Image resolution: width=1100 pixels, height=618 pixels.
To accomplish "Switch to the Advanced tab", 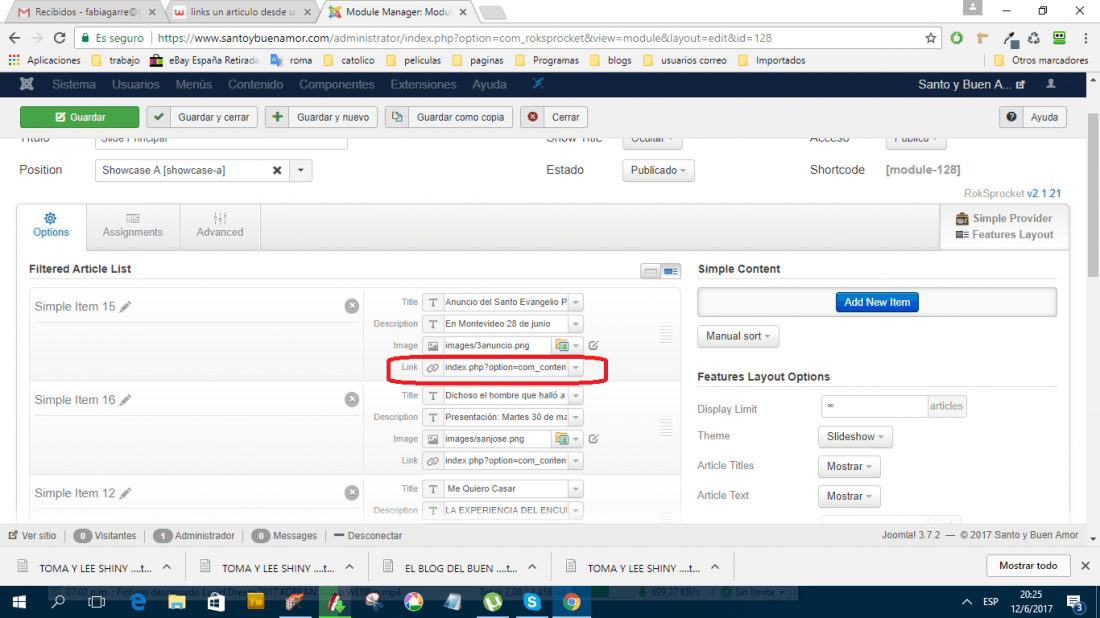I will coord(220,226).
